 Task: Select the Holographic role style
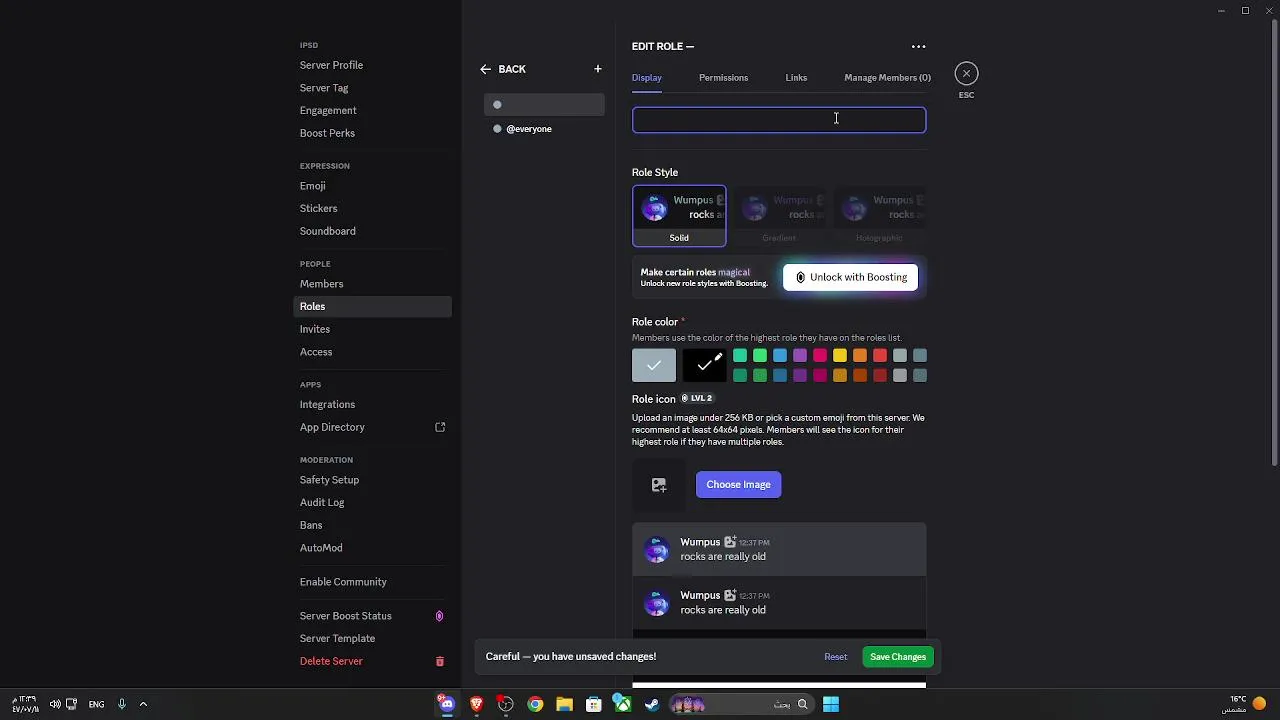pos(879,215)
